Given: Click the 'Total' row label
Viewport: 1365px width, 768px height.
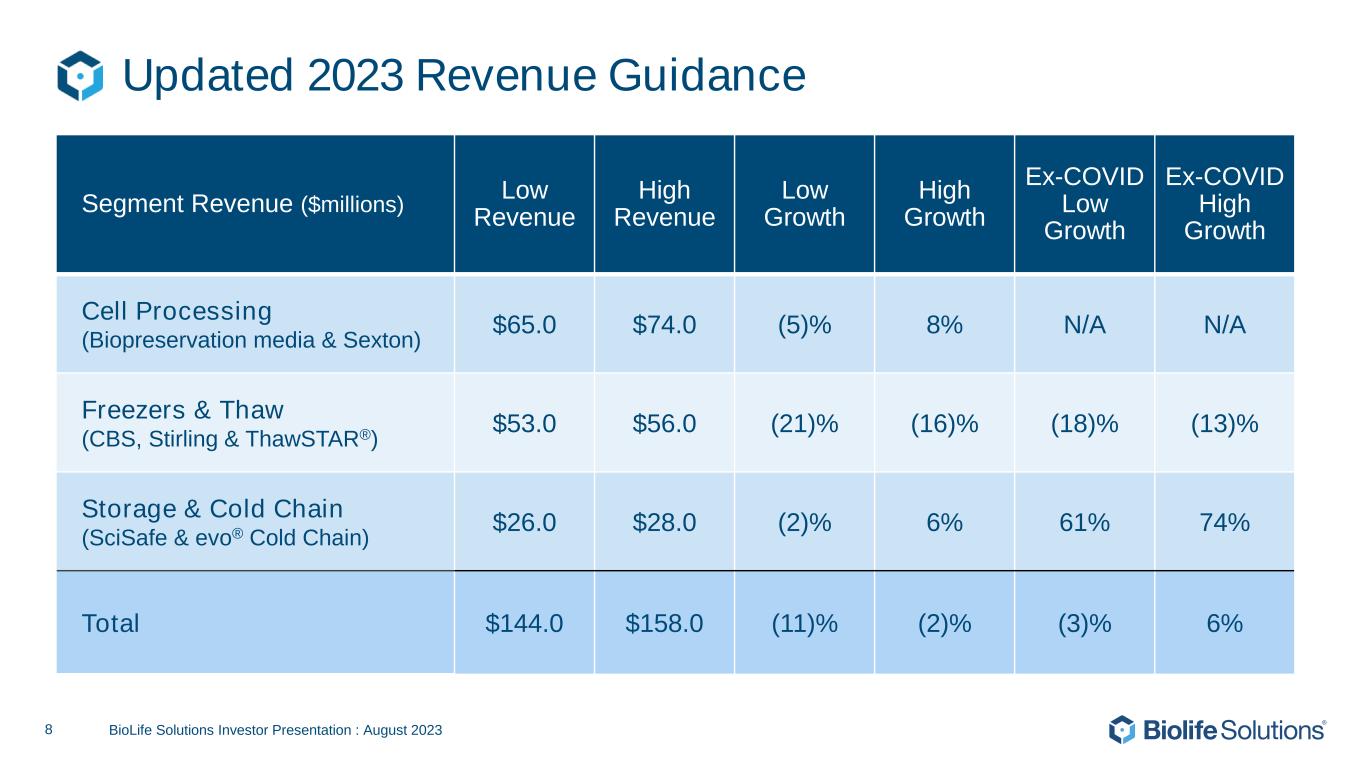Looking at the screenshot, I should 110,623.
